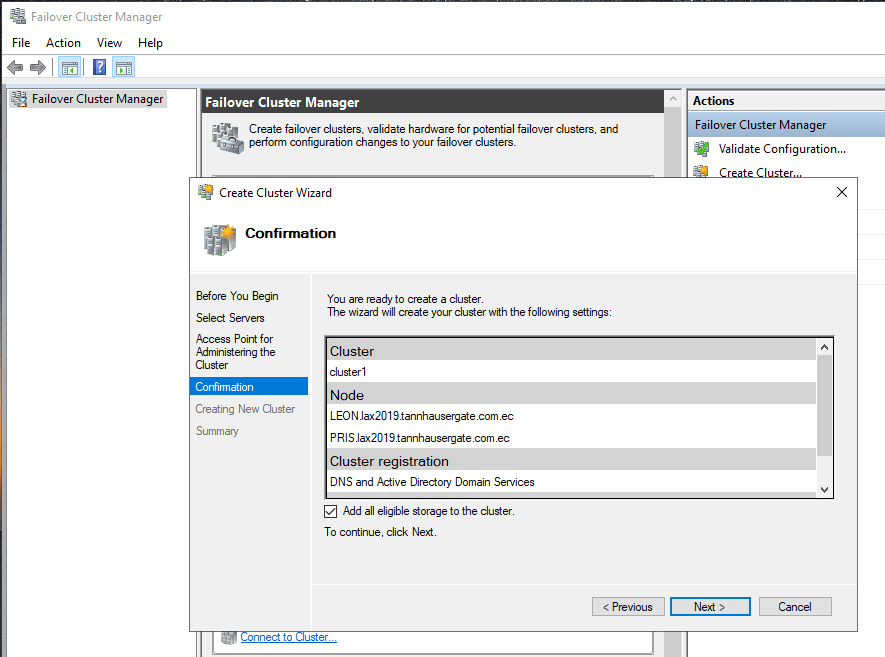
Task: Open the Action menu
Action: 63,43
